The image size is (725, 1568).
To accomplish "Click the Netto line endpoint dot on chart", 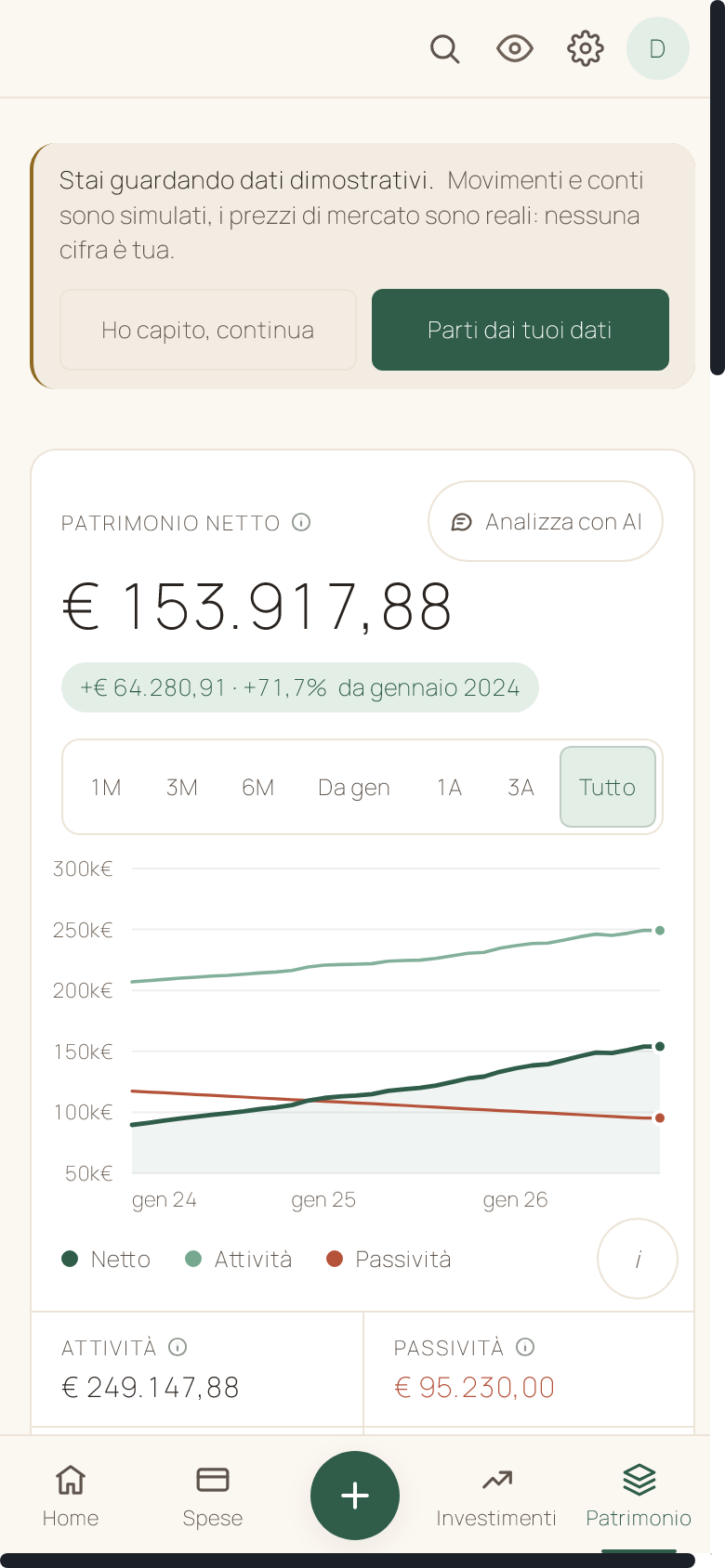I will tap(660, 1046).
